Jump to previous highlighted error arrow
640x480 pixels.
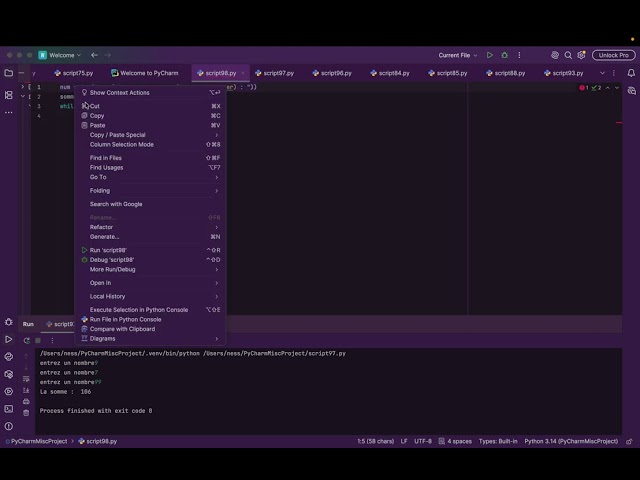(x=608, y=88)
